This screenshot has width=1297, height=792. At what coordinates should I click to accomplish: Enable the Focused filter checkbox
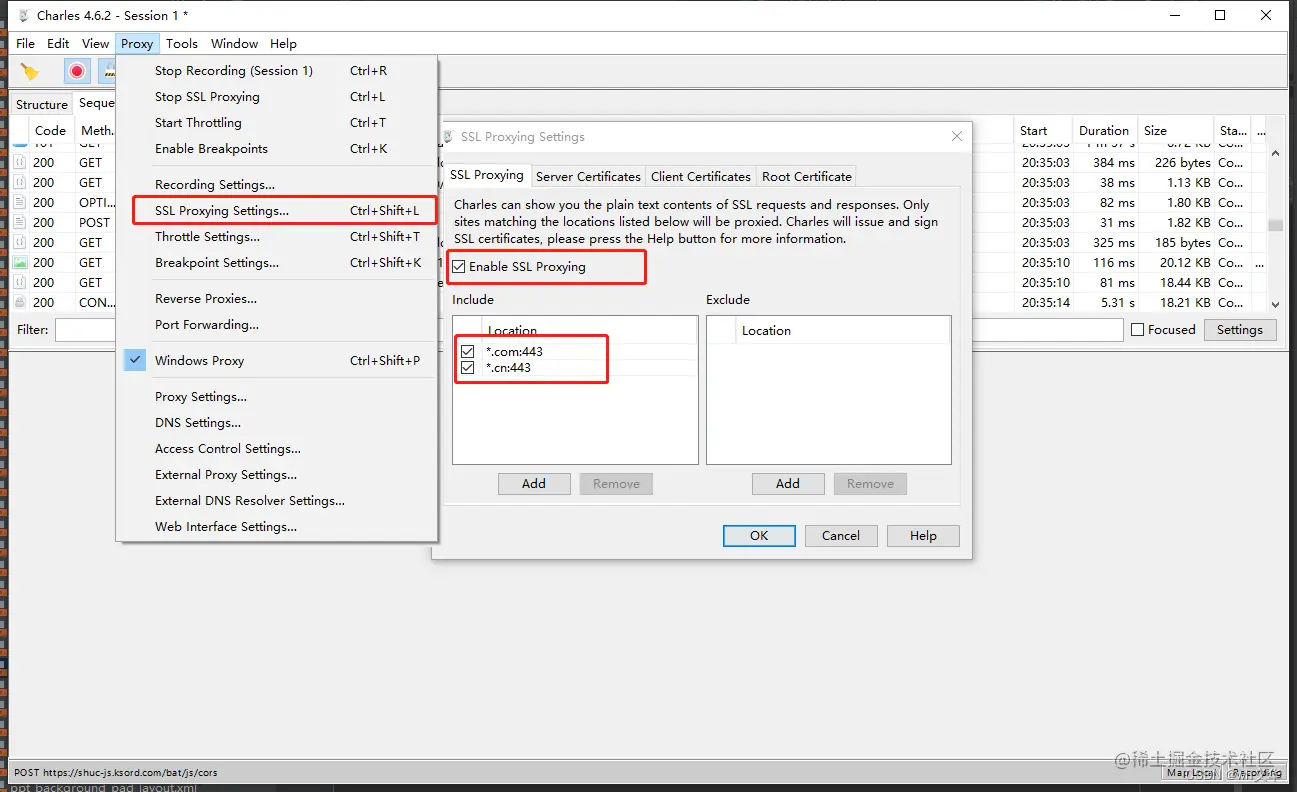1137,330
